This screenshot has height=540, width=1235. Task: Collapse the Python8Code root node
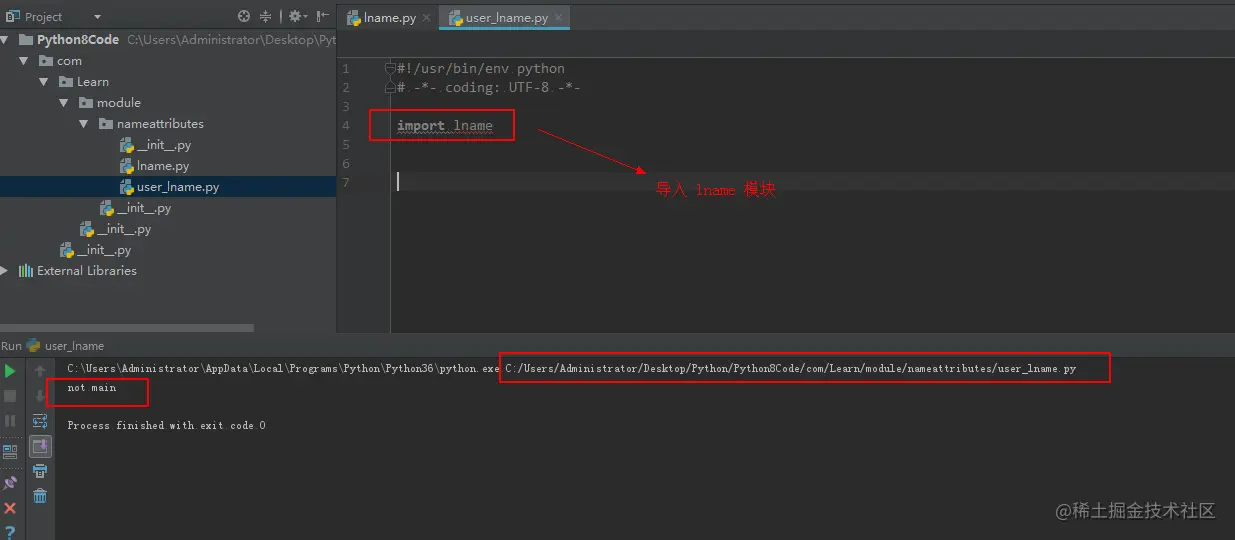pyautogui.click(x=5, y=40)
